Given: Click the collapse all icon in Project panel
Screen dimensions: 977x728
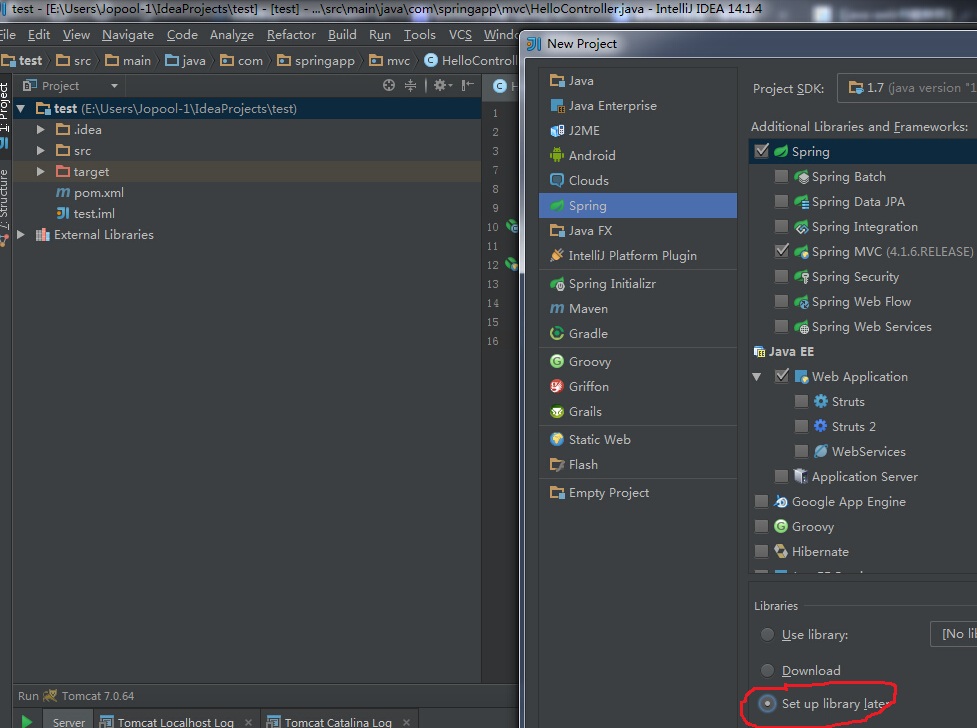Looking at the screenshot, I should click(411, 85).
